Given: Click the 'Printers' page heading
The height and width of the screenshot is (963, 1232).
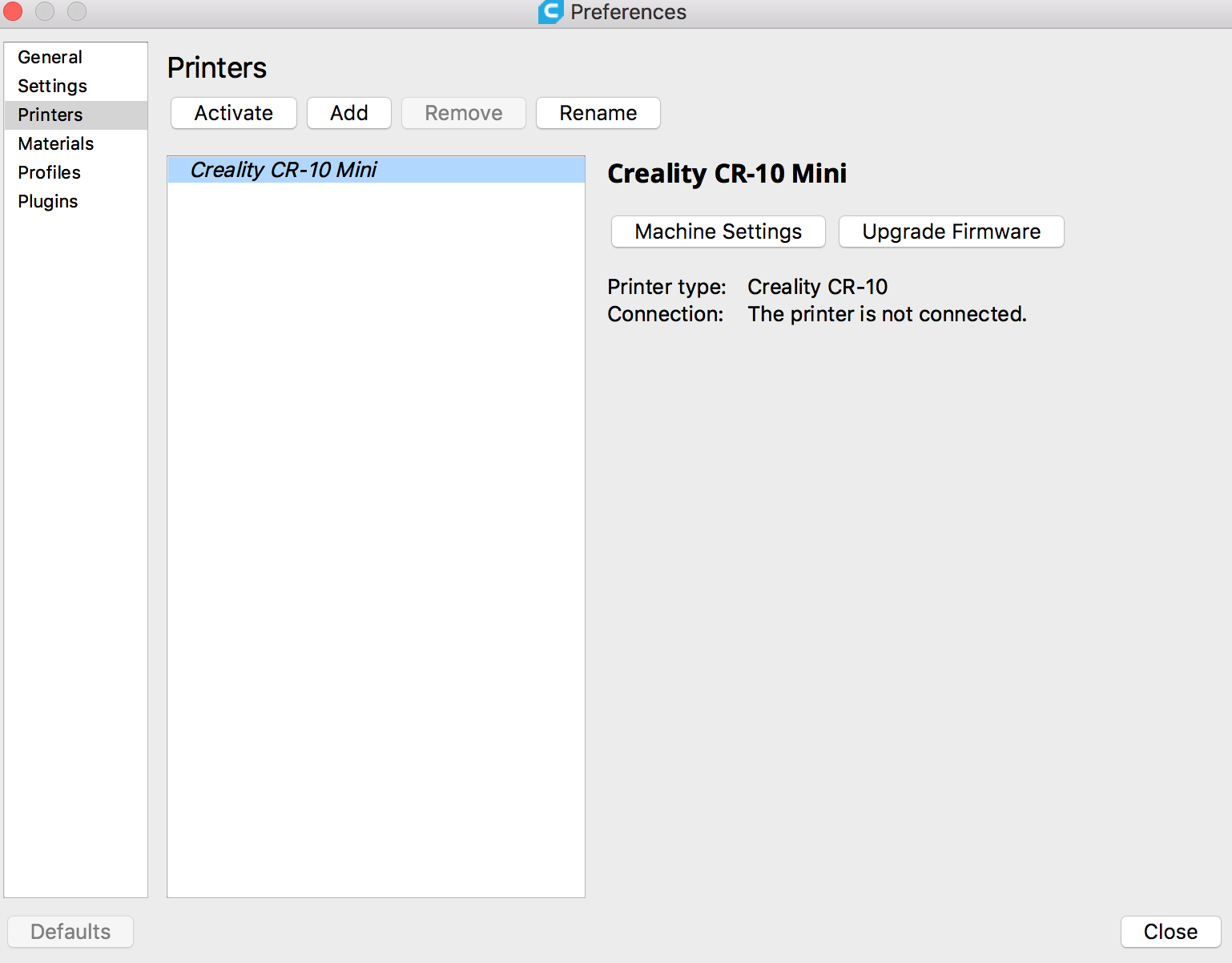Looking at the screenshot, I should click(217, 68).
